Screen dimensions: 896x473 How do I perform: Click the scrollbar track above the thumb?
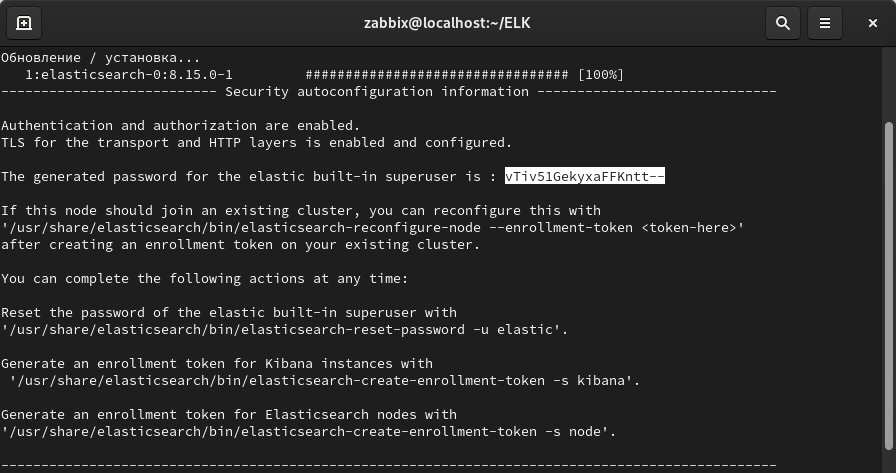889,85
